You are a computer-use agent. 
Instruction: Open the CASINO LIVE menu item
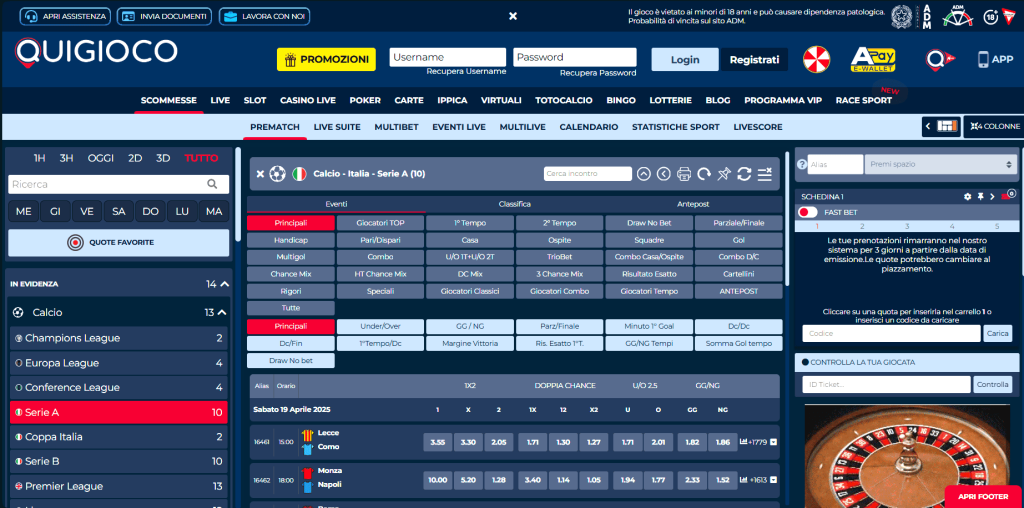pos(308,100)
